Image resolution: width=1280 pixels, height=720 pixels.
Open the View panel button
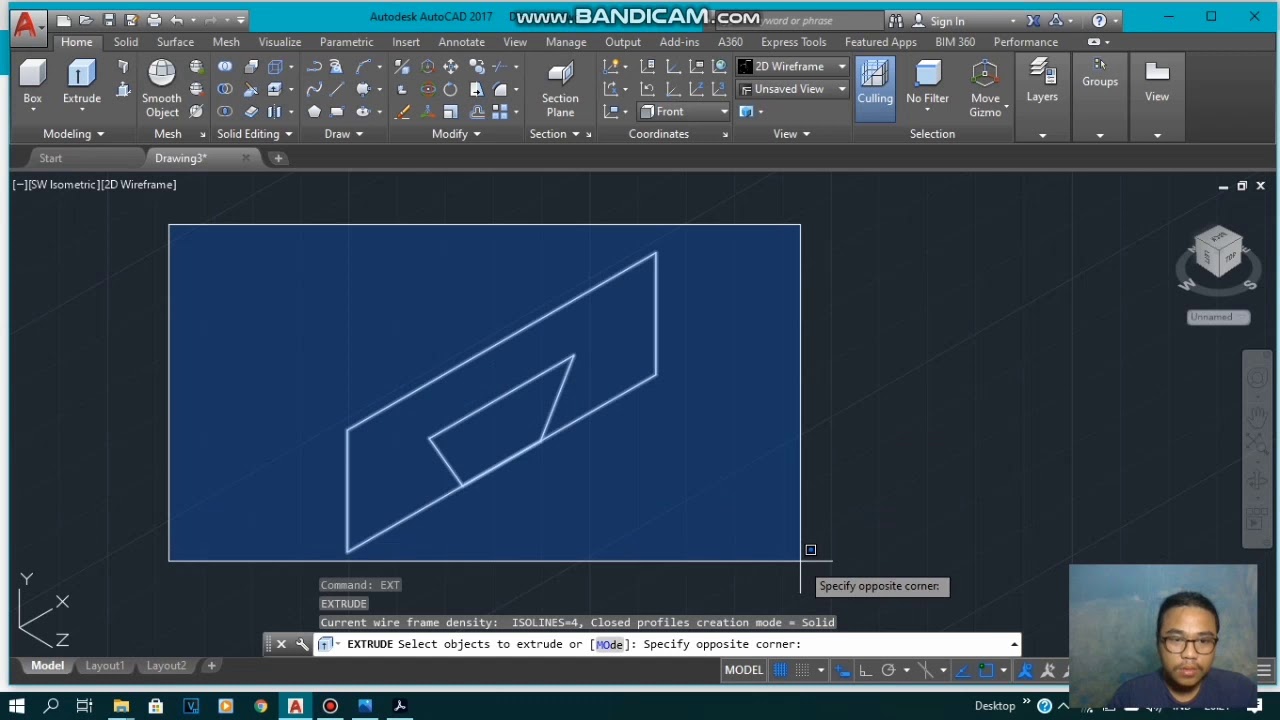pos(1157,82)
